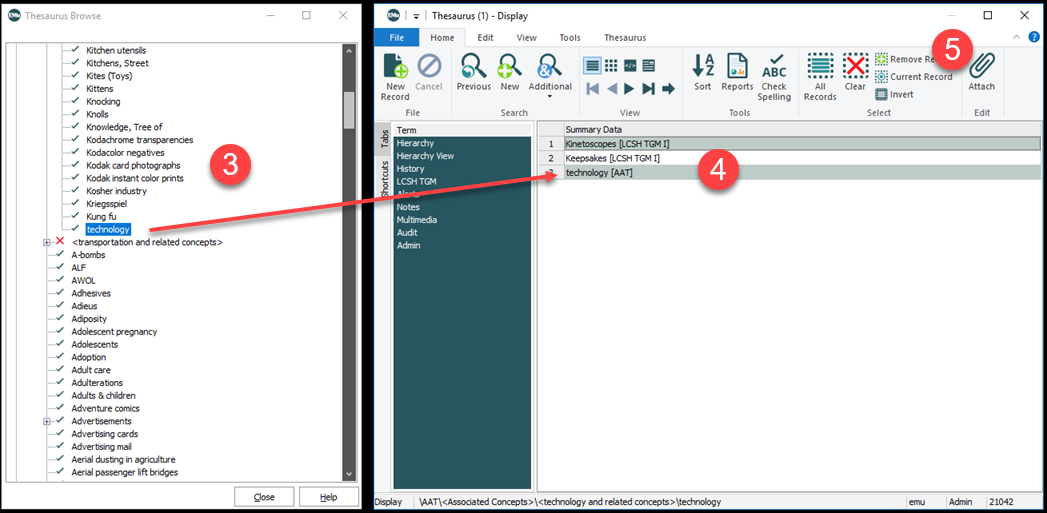Open the Thesaurus ribbon tab

click(x=624, y=38)
